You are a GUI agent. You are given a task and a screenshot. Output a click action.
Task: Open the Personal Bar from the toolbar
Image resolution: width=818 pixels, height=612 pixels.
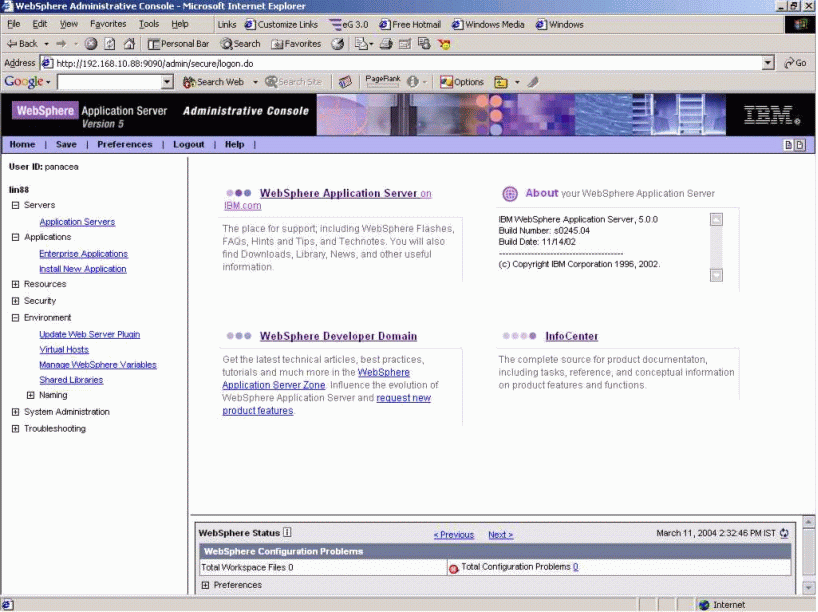coord(178,44)
